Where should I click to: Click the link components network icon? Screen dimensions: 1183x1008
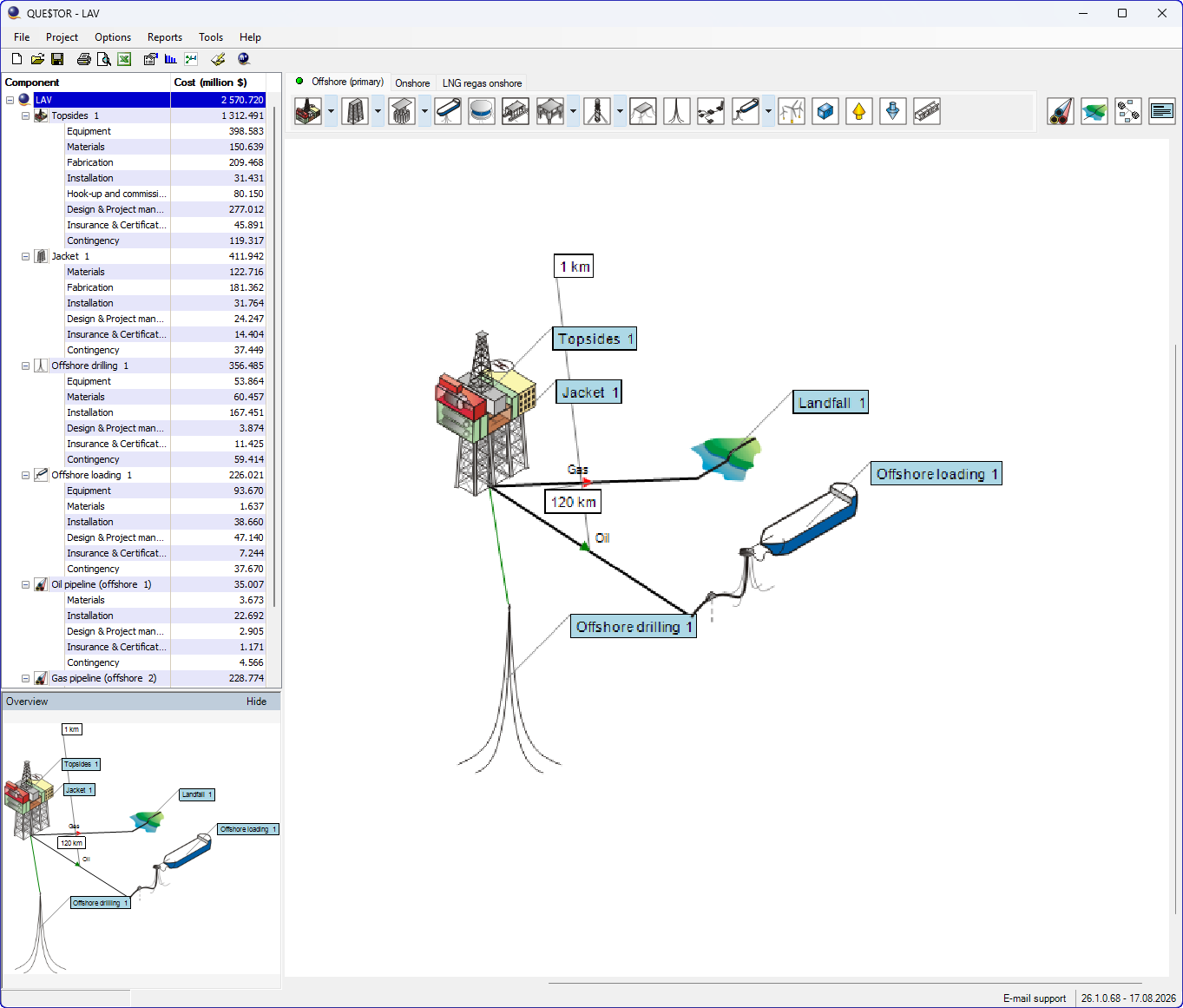click(1128, 111)
